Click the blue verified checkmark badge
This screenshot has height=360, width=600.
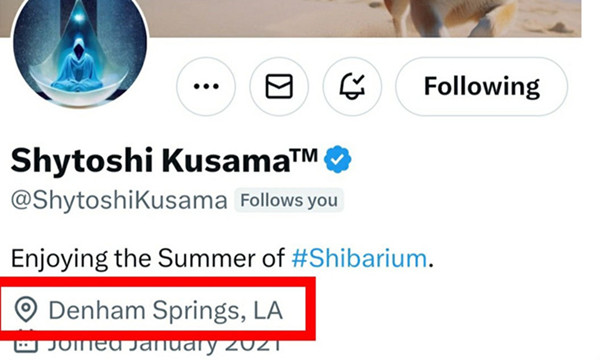[338, 159]
